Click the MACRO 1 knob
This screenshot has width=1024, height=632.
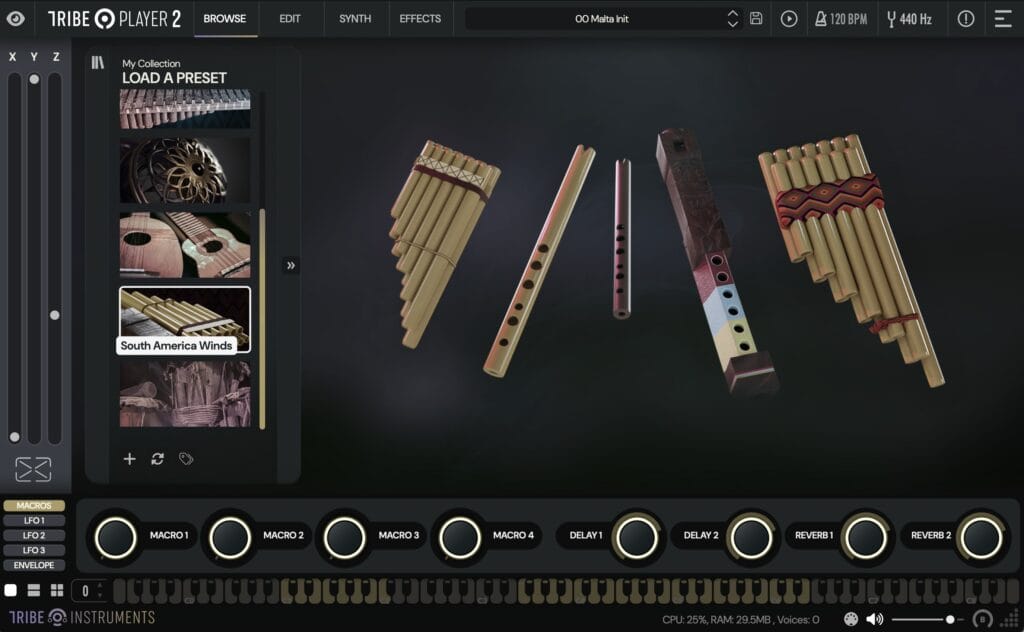[x=116, y=538]
